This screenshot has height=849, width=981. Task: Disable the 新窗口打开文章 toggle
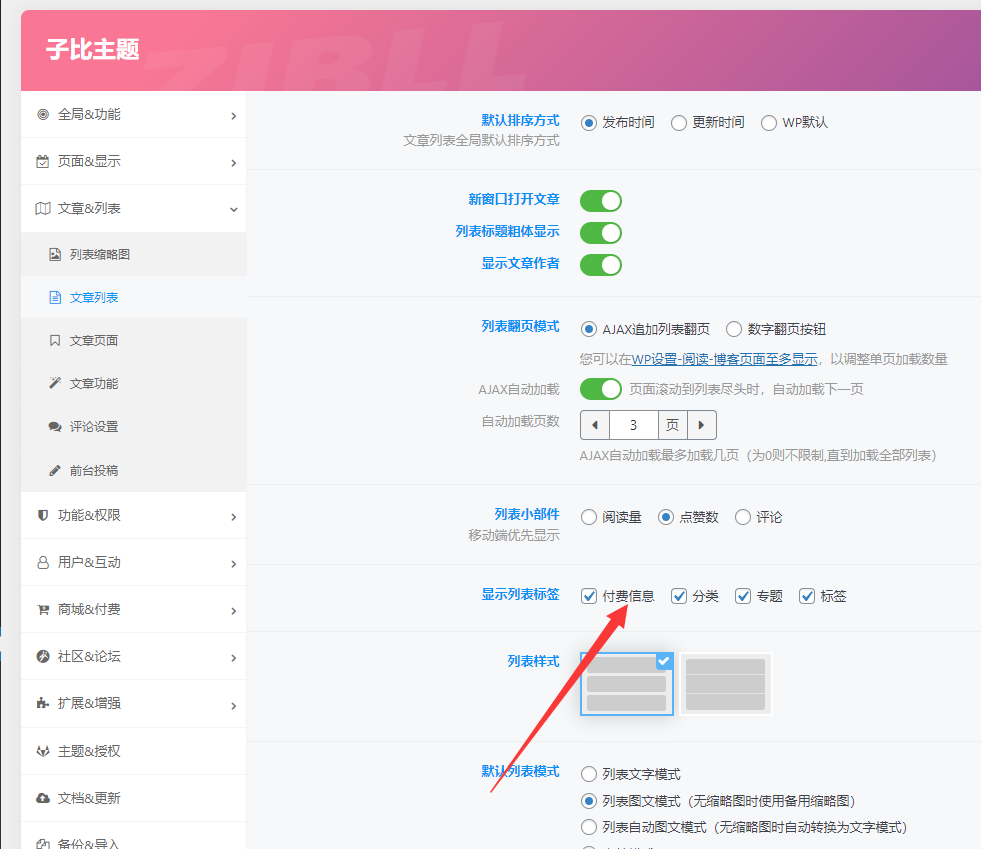[x=600, y=200]
